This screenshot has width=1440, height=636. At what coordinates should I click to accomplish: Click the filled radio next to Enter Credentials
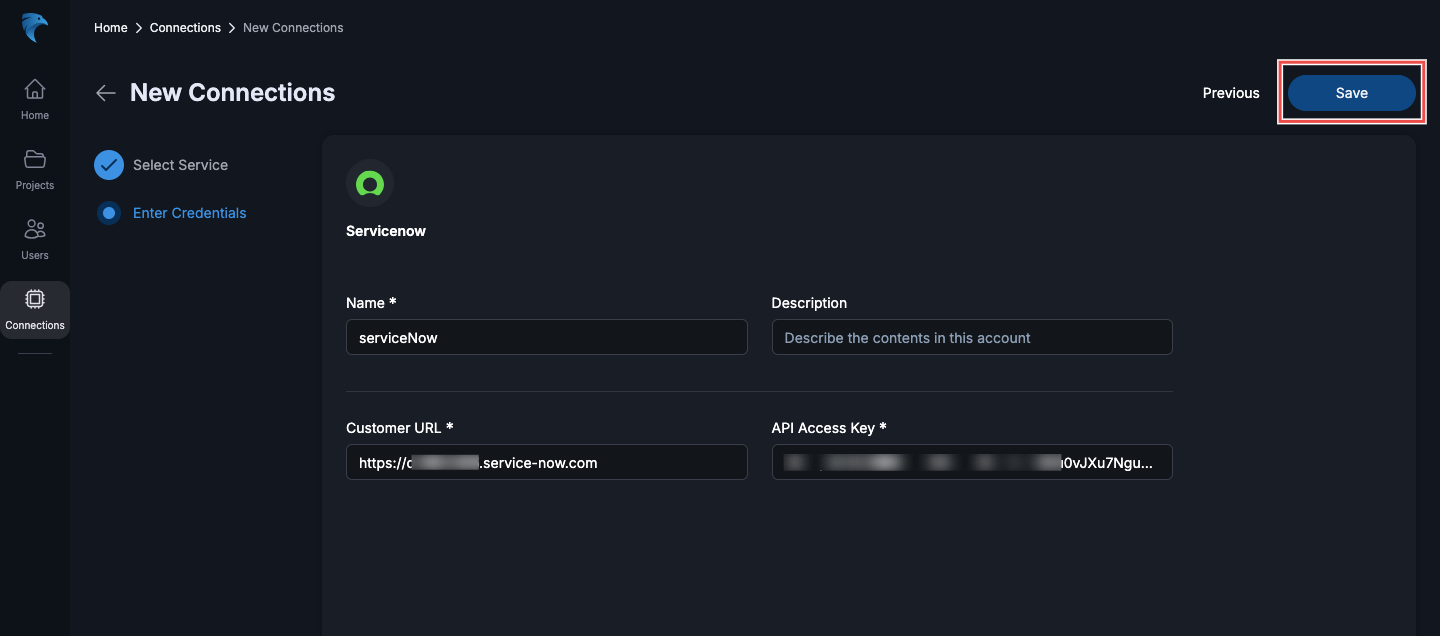point(108,212)
